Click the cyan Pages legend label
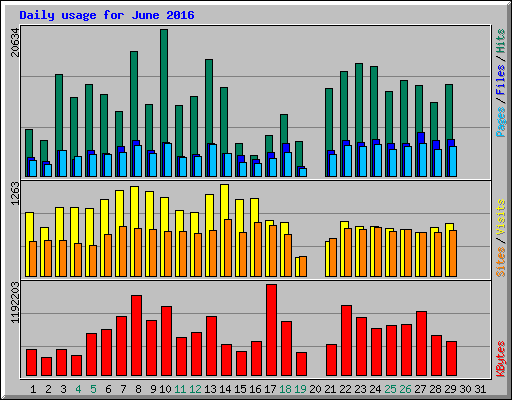The image size is (512, 400). 501,122
